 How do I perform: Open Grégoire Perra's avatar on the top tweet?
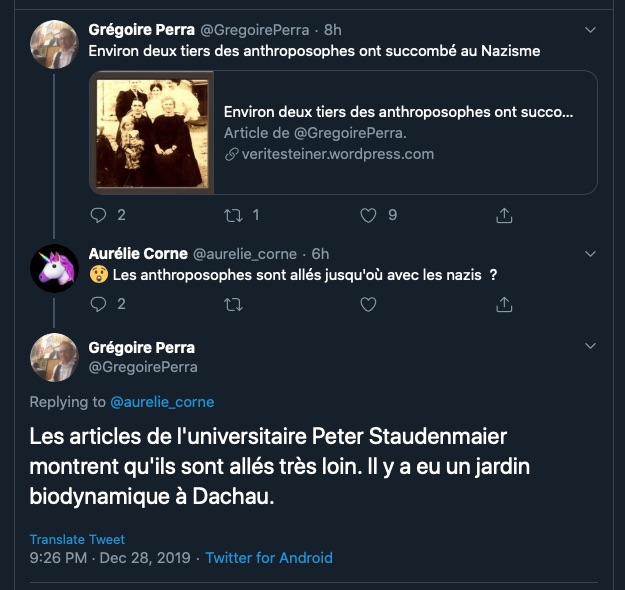pyautogui.click(x=54, y=45)
